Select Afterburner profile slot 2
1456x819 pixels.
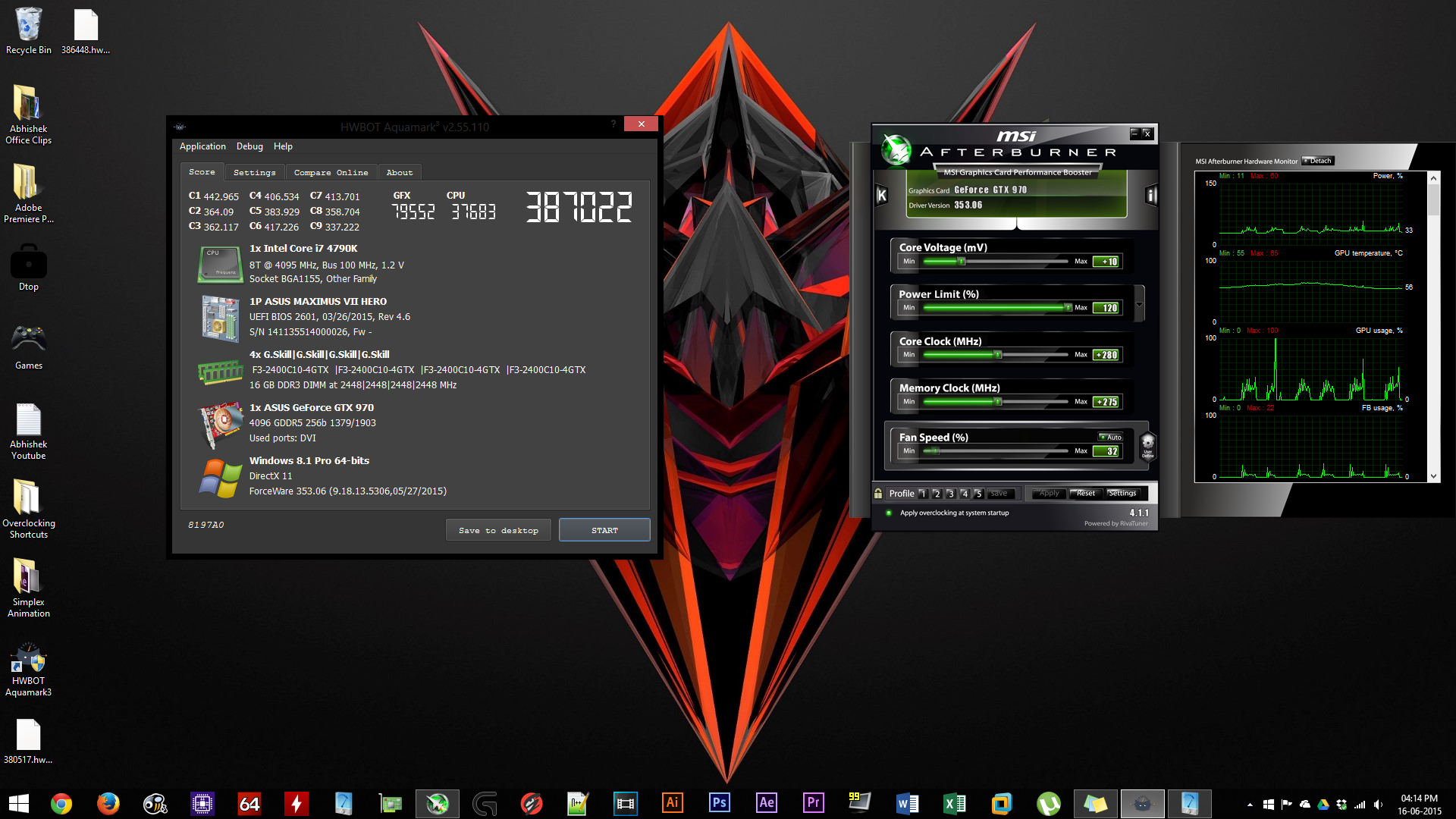937,494
